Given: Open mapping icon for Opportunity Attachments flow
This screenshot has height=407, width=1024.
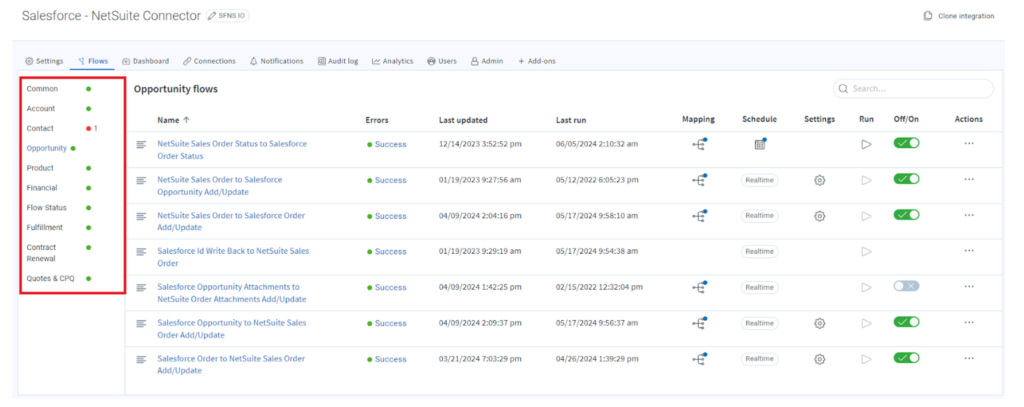Looking at the screenshot, I should tap(699, 288).
